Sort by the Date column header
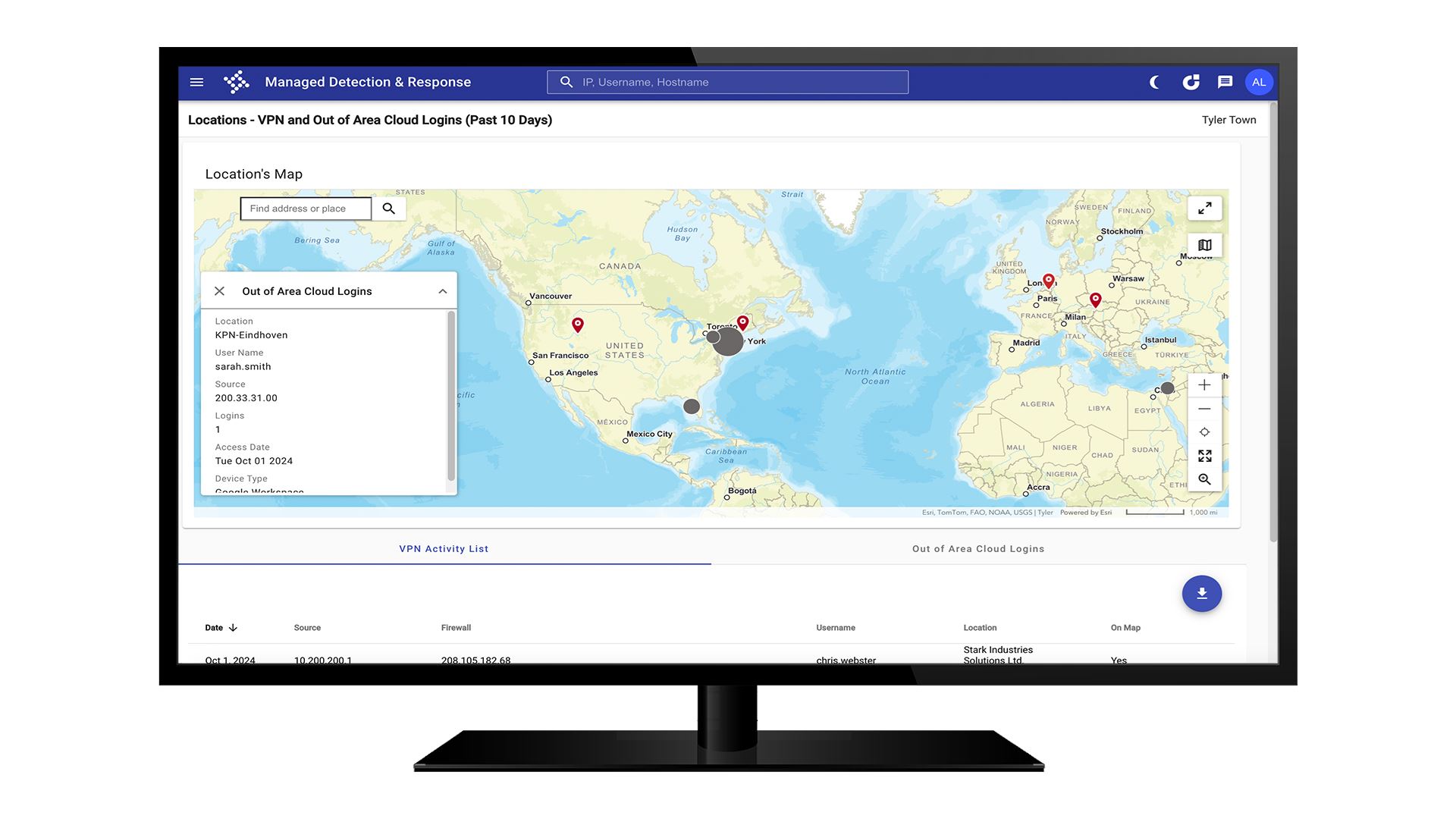The height and width of the screenshot is (819, 1456). click(x=221, y=628)
